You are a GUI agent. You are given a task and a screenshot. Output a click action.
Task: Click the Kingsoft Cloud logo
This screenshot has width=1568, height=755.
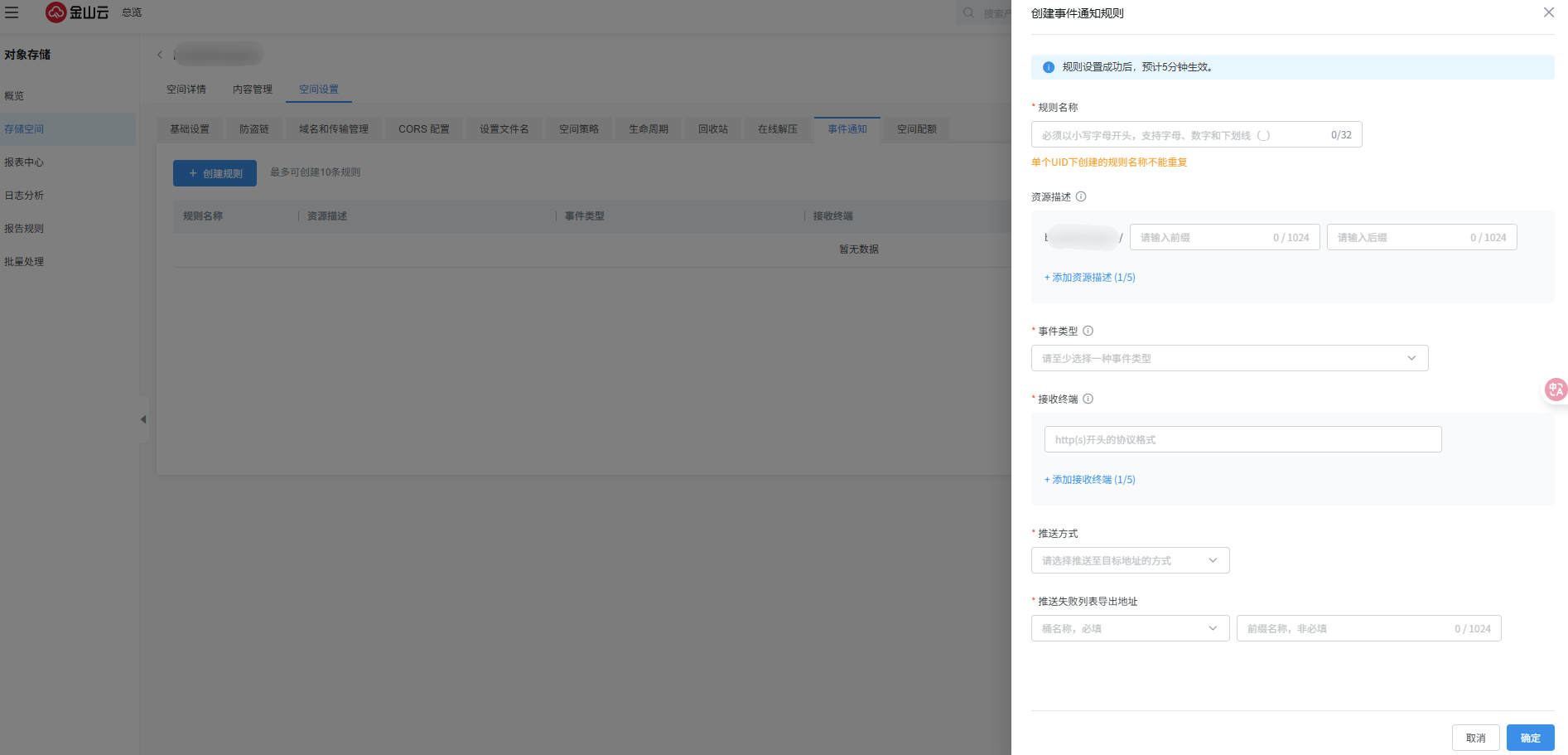(x=77, y=12)
